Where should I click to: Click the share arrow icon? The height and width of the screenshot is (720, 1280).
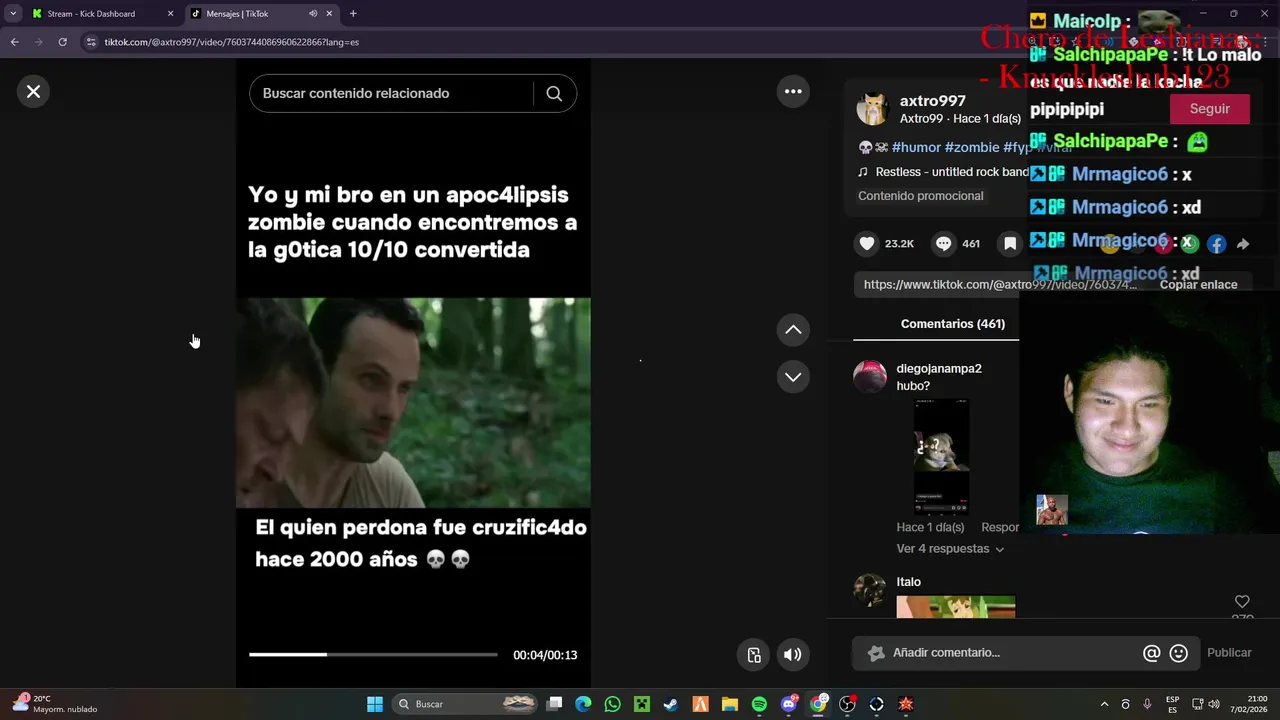(1243, 244)
